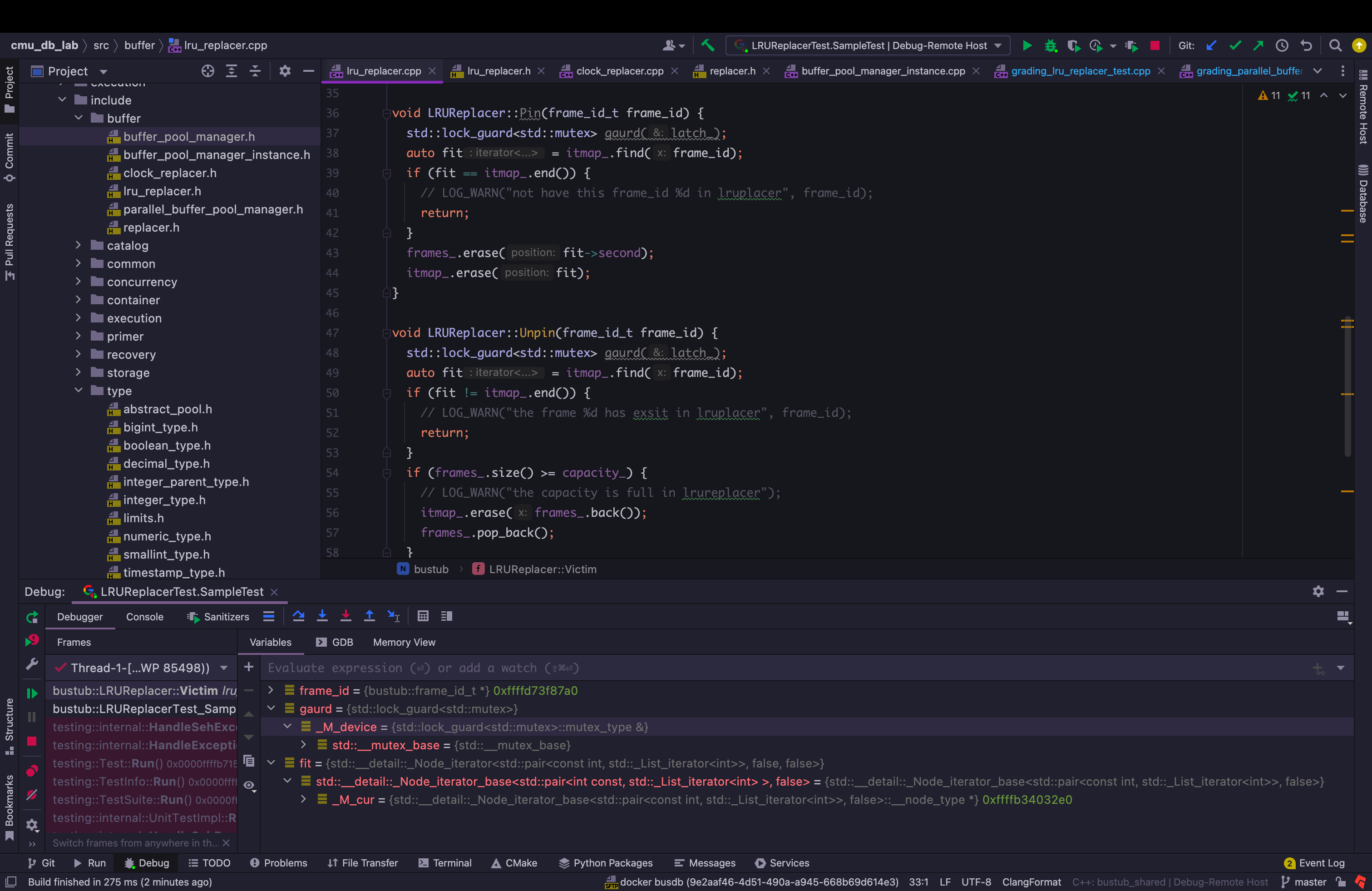Click the Git commit checkmark icon
The image size is (1372, 891).
coord(1235,45)
